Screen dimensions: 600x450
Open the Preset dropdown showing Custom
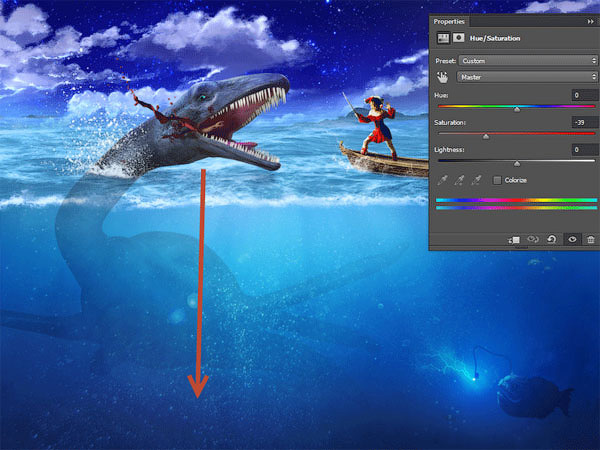(528, 61)
